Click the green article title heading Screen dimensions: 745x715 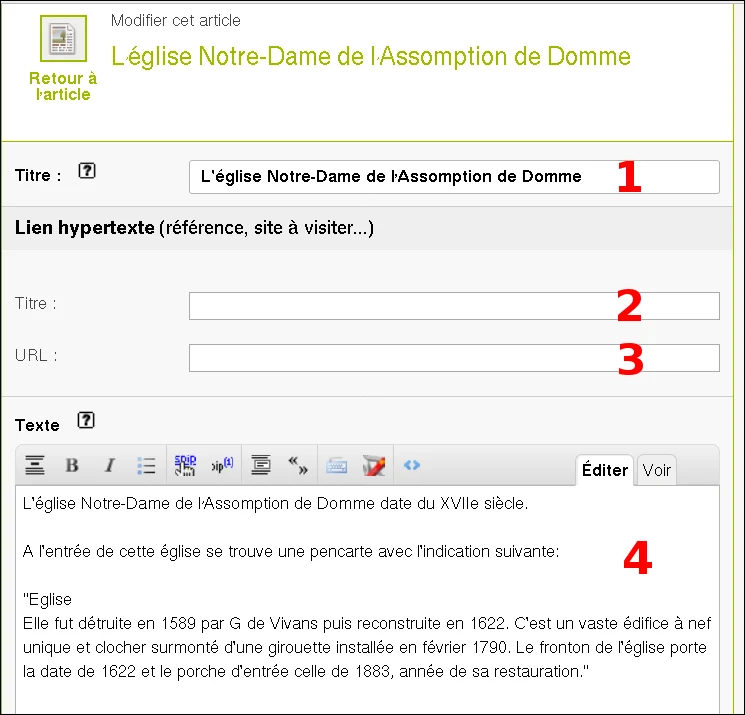click(x=371, y=56)
